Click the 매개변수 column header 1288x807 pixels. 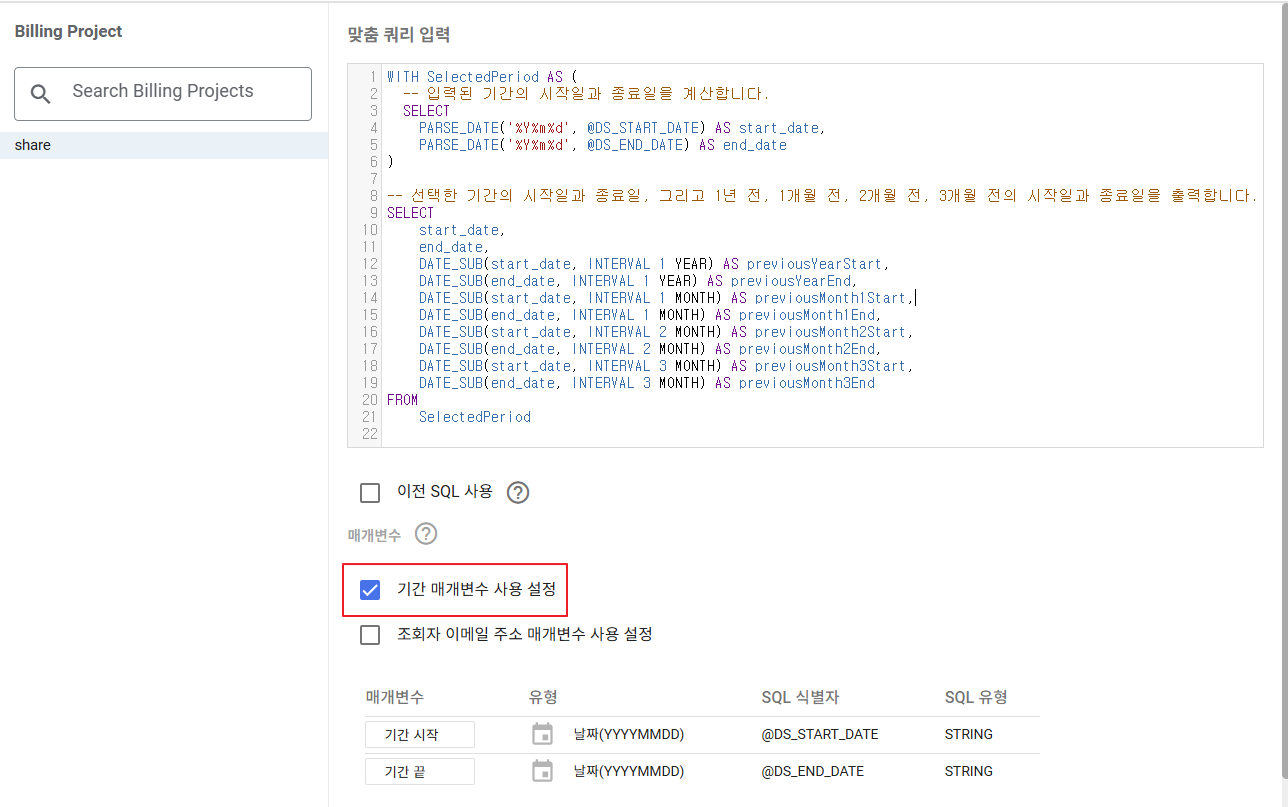pos(394,697)
